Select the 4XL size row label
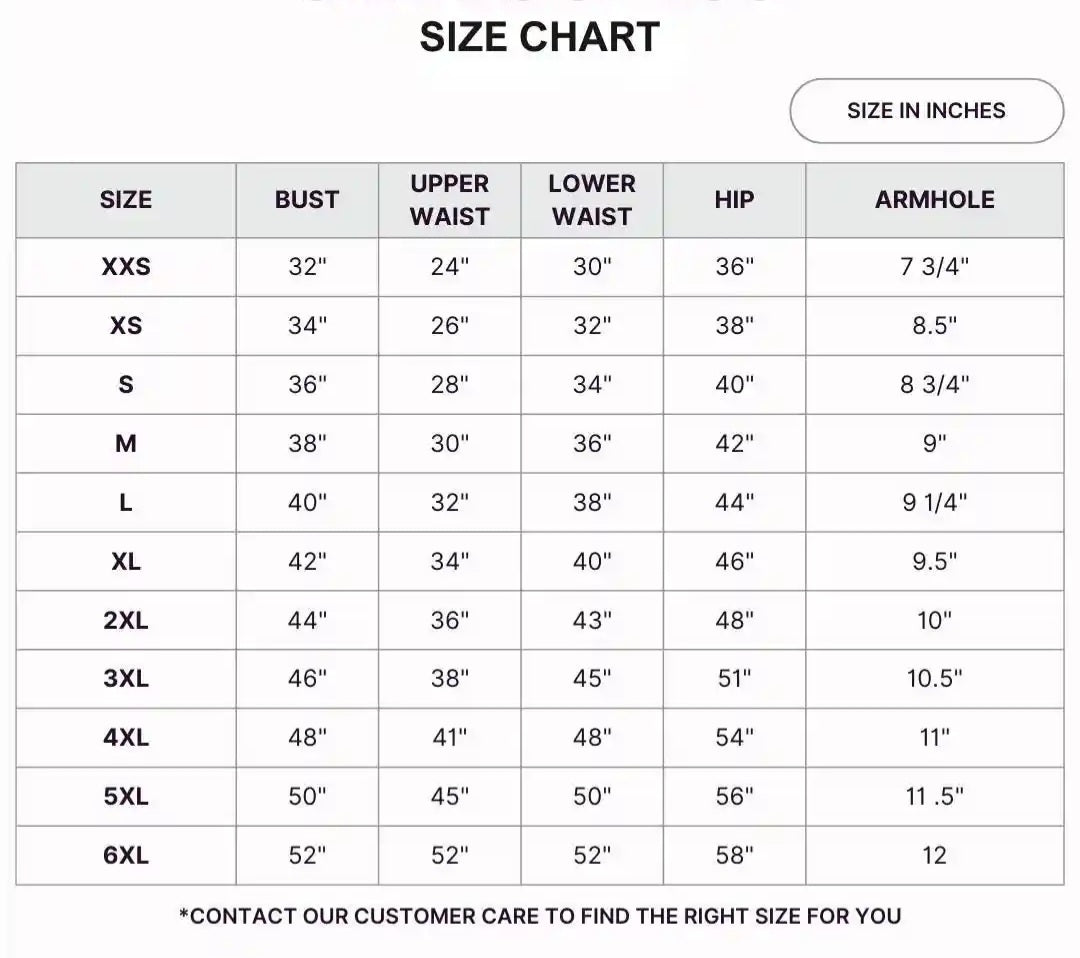The image size is (1080, 958). [126, 738]
